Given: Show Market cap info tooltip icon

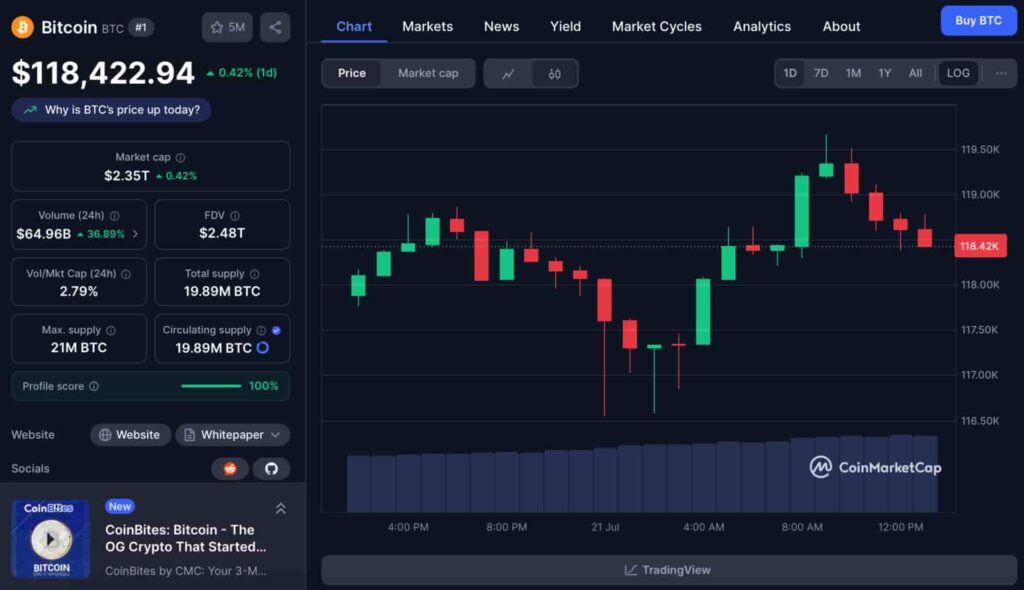Looking at the screenshot, I should click(x=180, y=157).
